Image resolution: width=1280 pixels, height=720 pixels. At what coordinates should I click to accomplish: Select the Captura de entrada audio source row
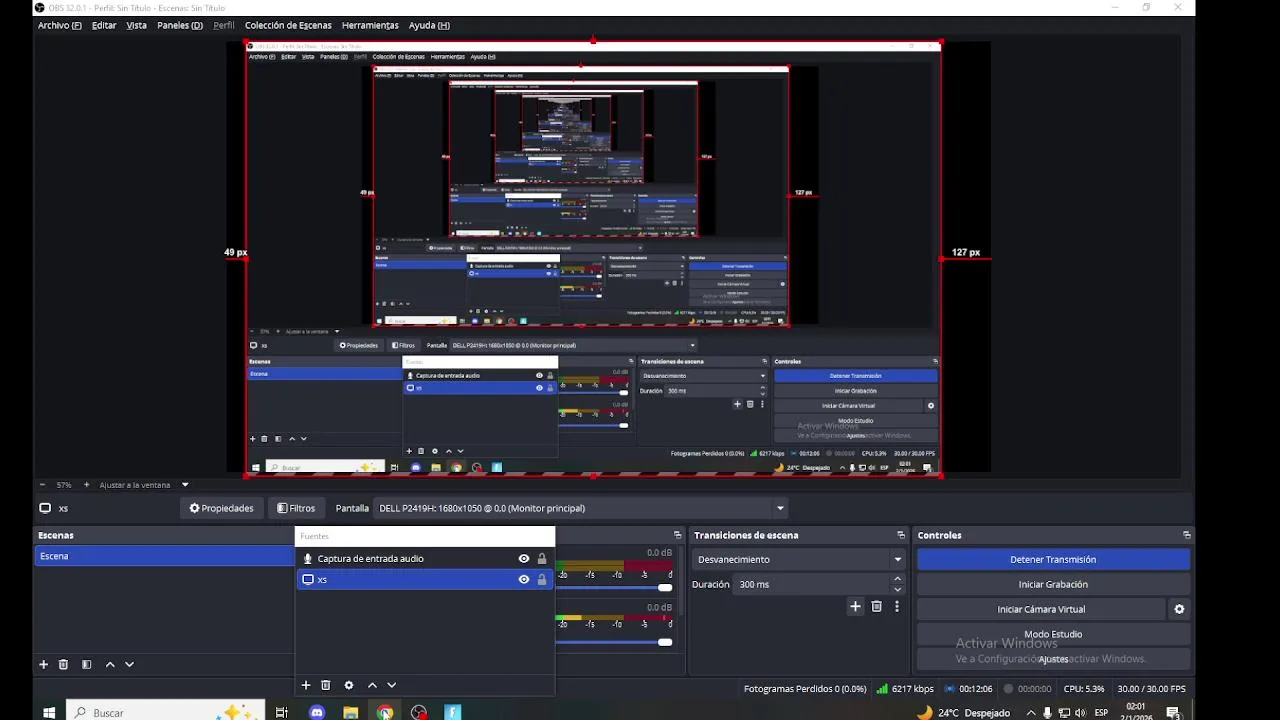tap(425, 559)
